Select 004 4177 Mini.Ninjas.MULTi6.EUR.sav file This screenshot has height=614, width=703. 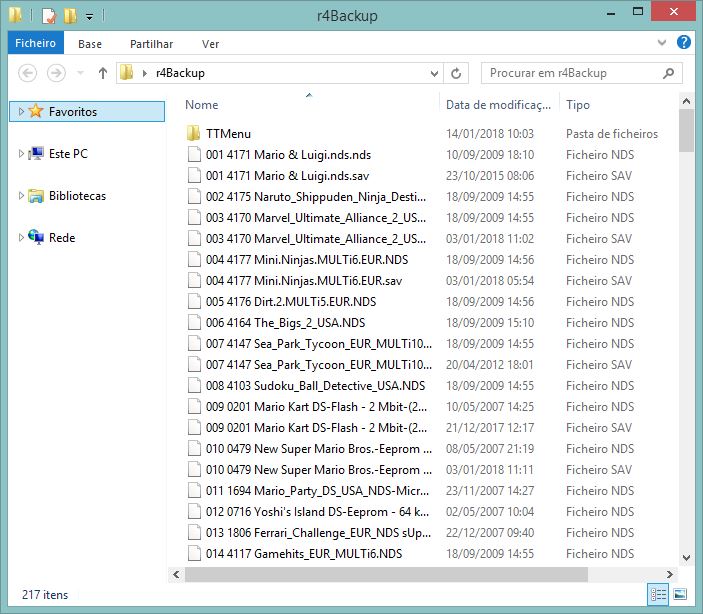click(304, 281)
